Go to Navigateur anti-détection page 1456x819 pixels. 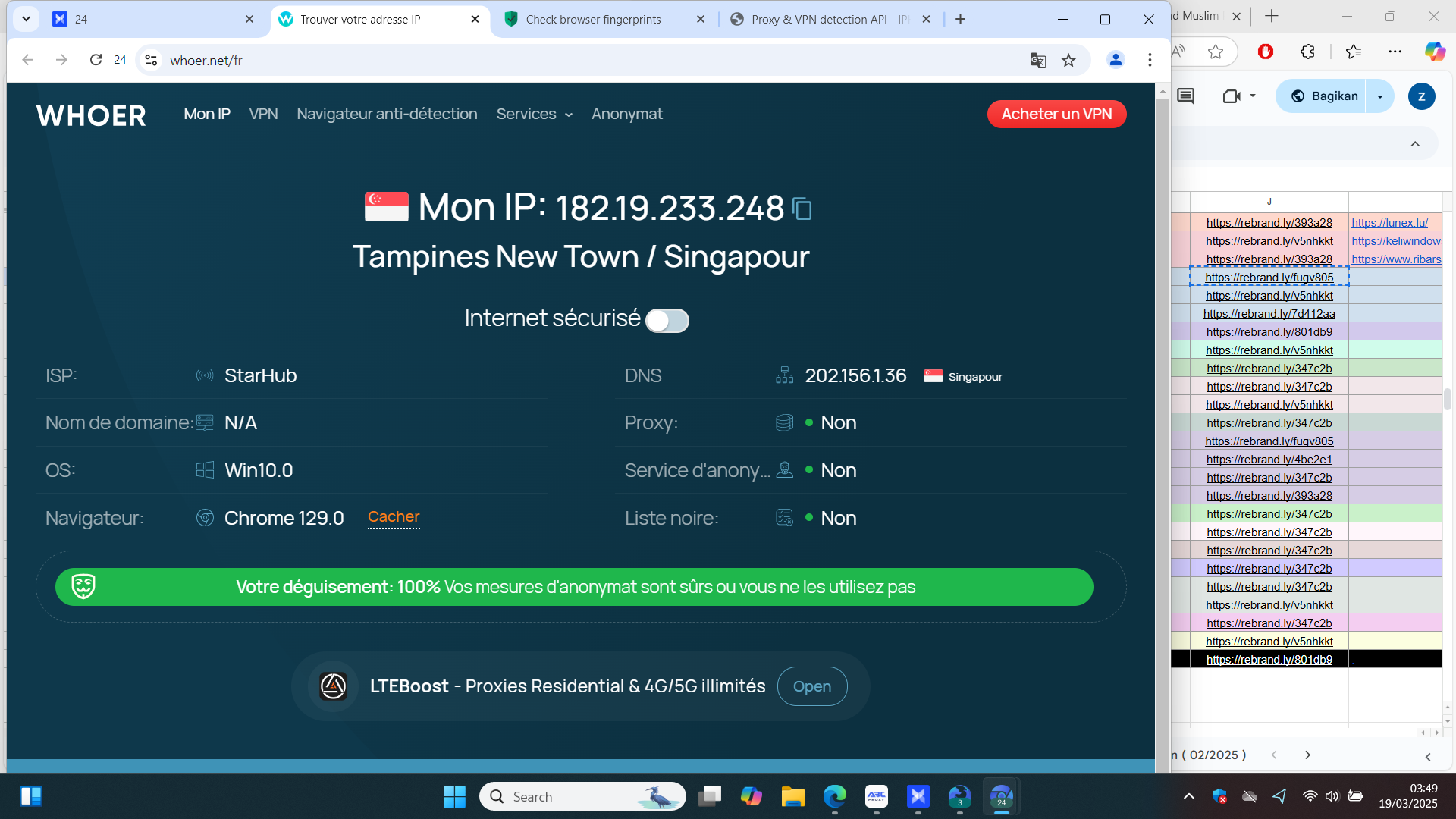pos(387,115)
